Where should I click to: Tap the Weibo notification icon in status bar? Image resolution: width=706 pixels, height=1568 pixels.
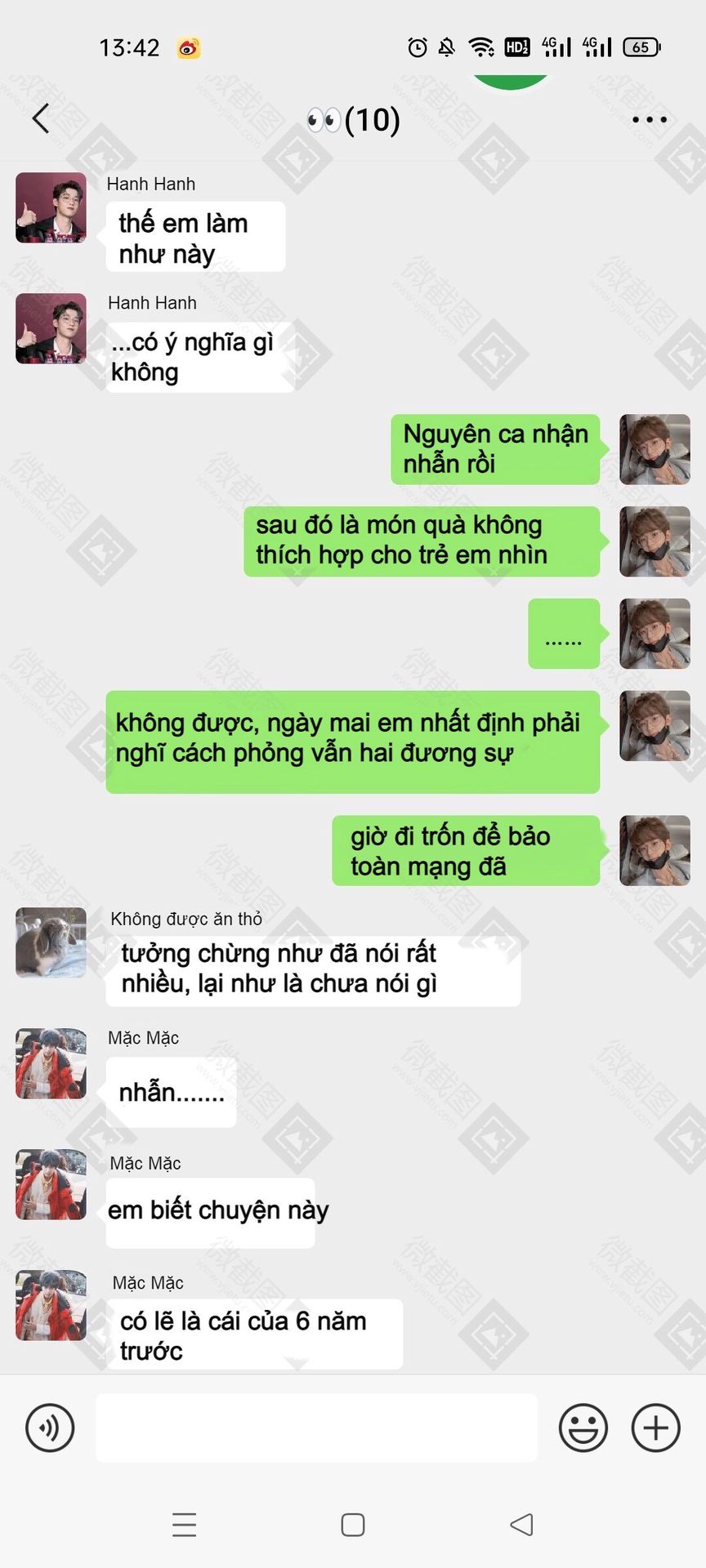pyautogui.click(x=189, y=48)
